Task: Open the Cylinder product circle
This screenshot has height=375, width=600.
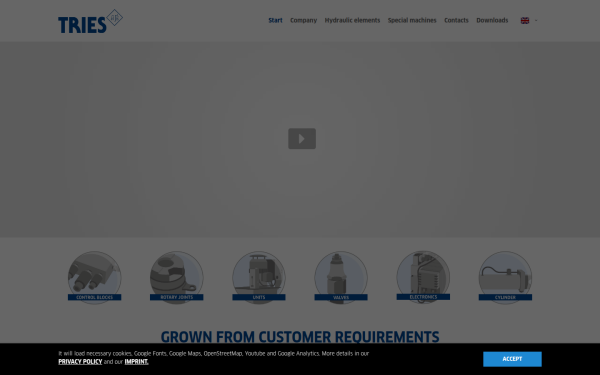Action: [505, 278]
